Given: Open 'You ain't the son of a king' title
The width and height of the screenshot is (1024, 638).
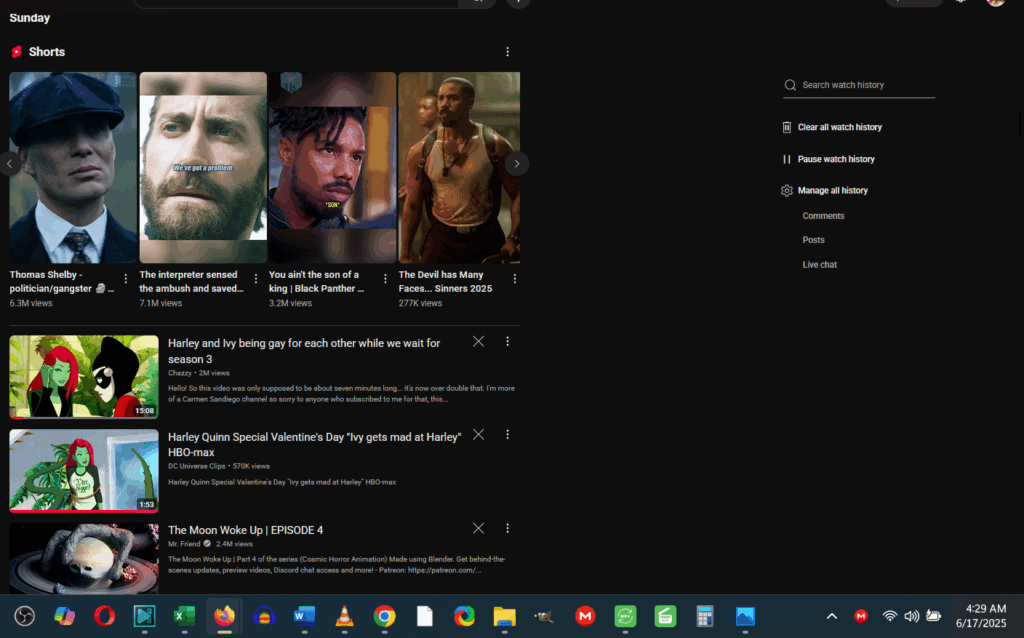Looking at the screenshot, I should (x=317, y=282).
